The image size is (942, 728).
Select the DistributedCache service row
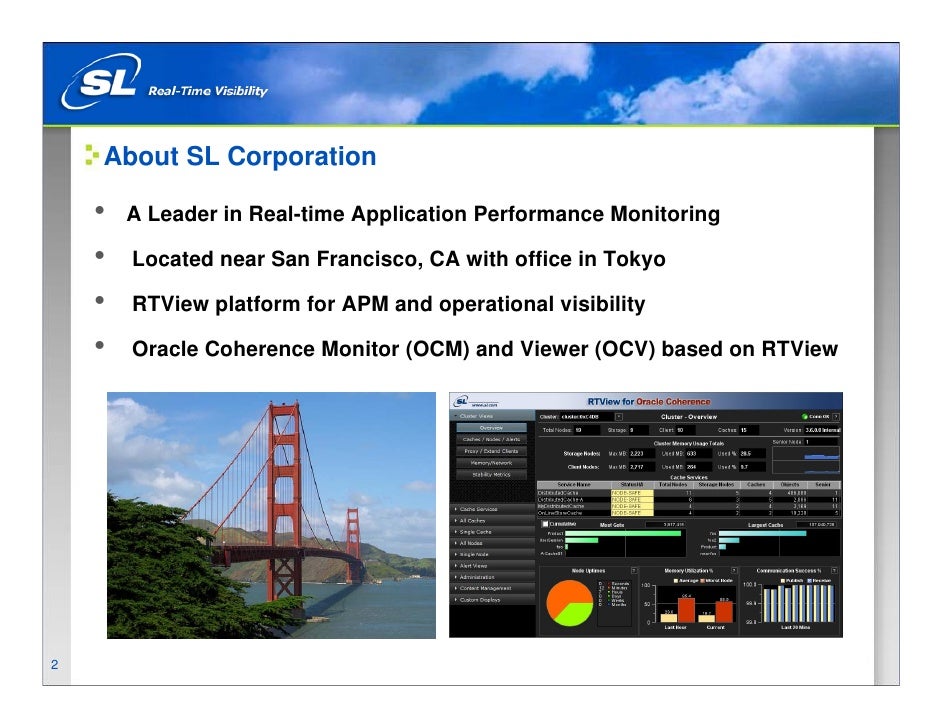click(689, 493)
